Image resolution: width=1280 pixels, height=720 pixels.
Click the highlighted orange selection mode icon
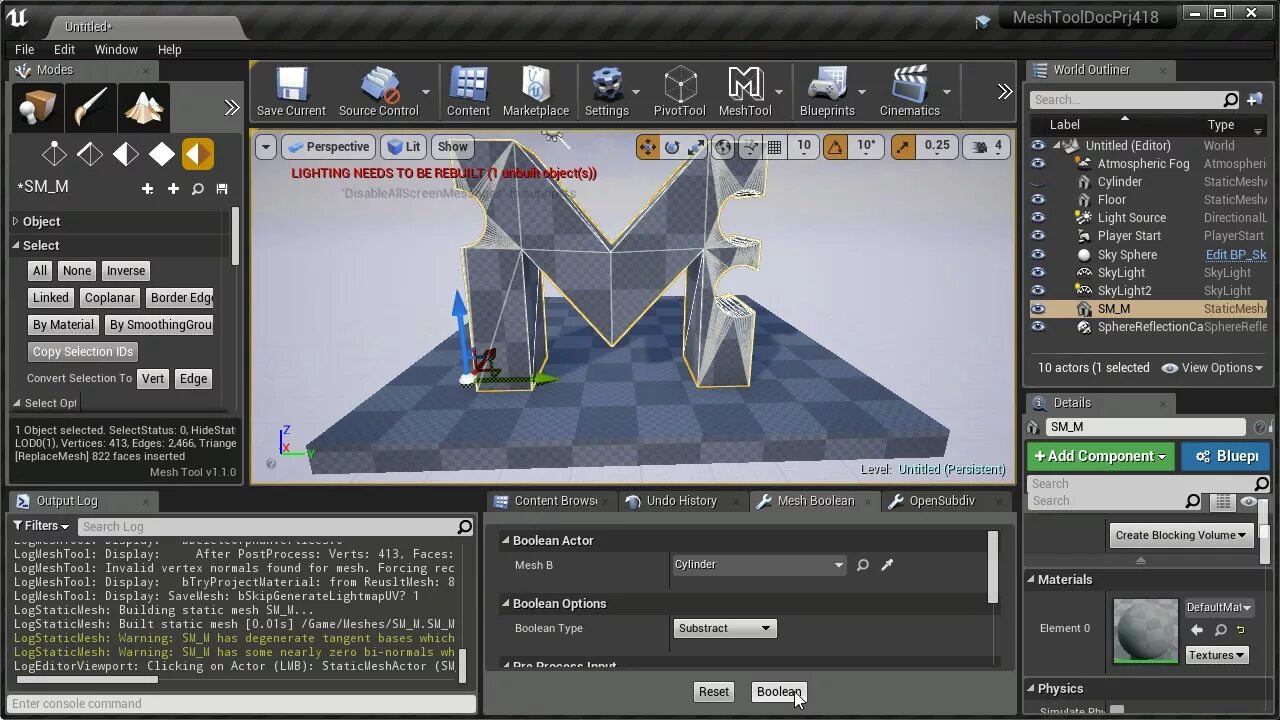click(198, 154)
